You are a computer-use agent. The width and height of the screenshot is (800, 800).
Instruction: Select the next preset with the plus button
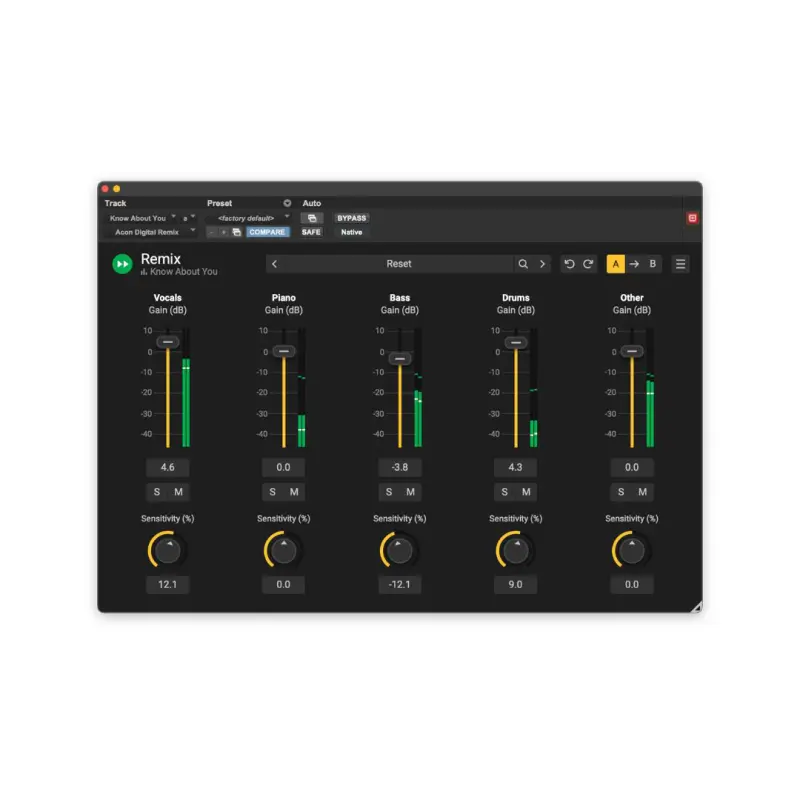point(223,232)
